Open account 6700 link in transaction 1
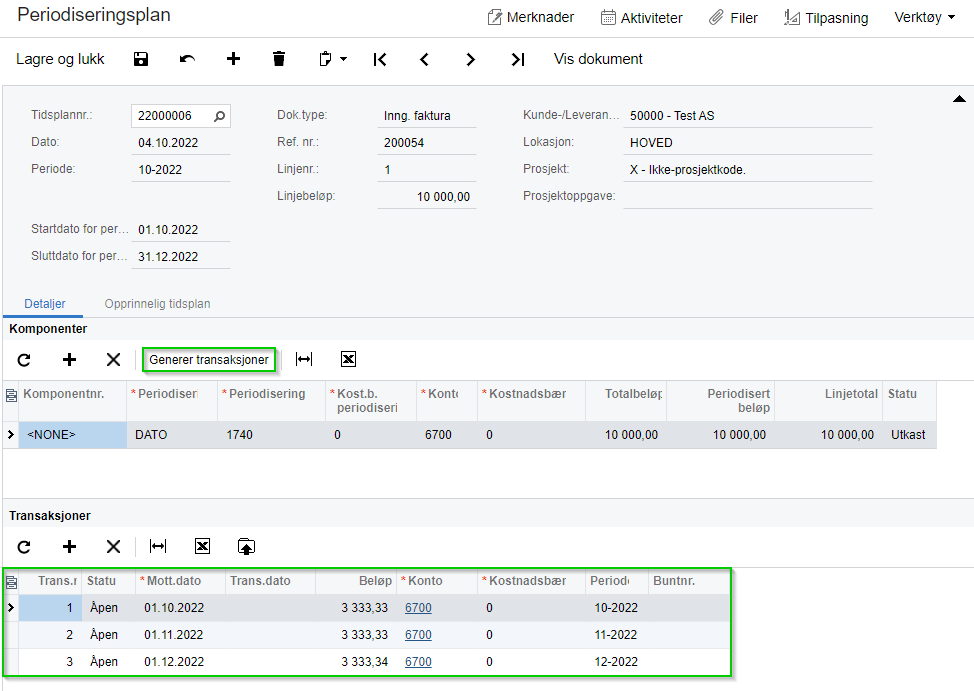The height and width of the screenshot is (691, 974). pyautogui.click(x=418, y=608)
